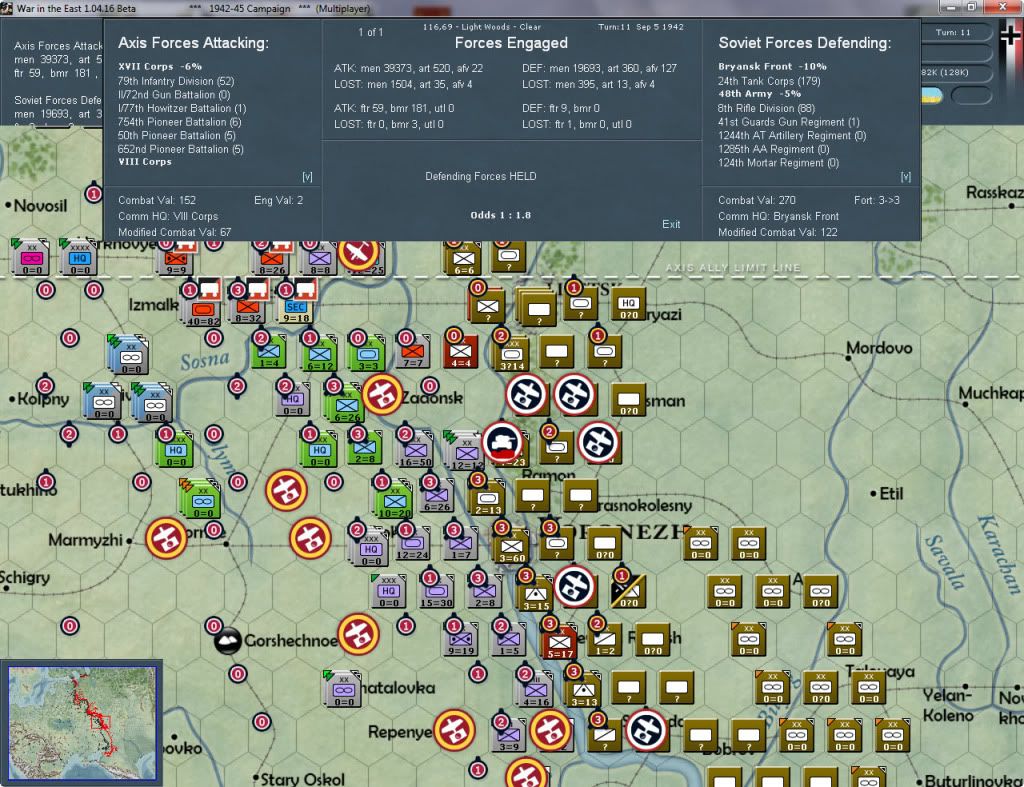Screen dimensions: 1024x787
Task: Select the 16=50 infantry counter
Action: (x=415, y=451)
